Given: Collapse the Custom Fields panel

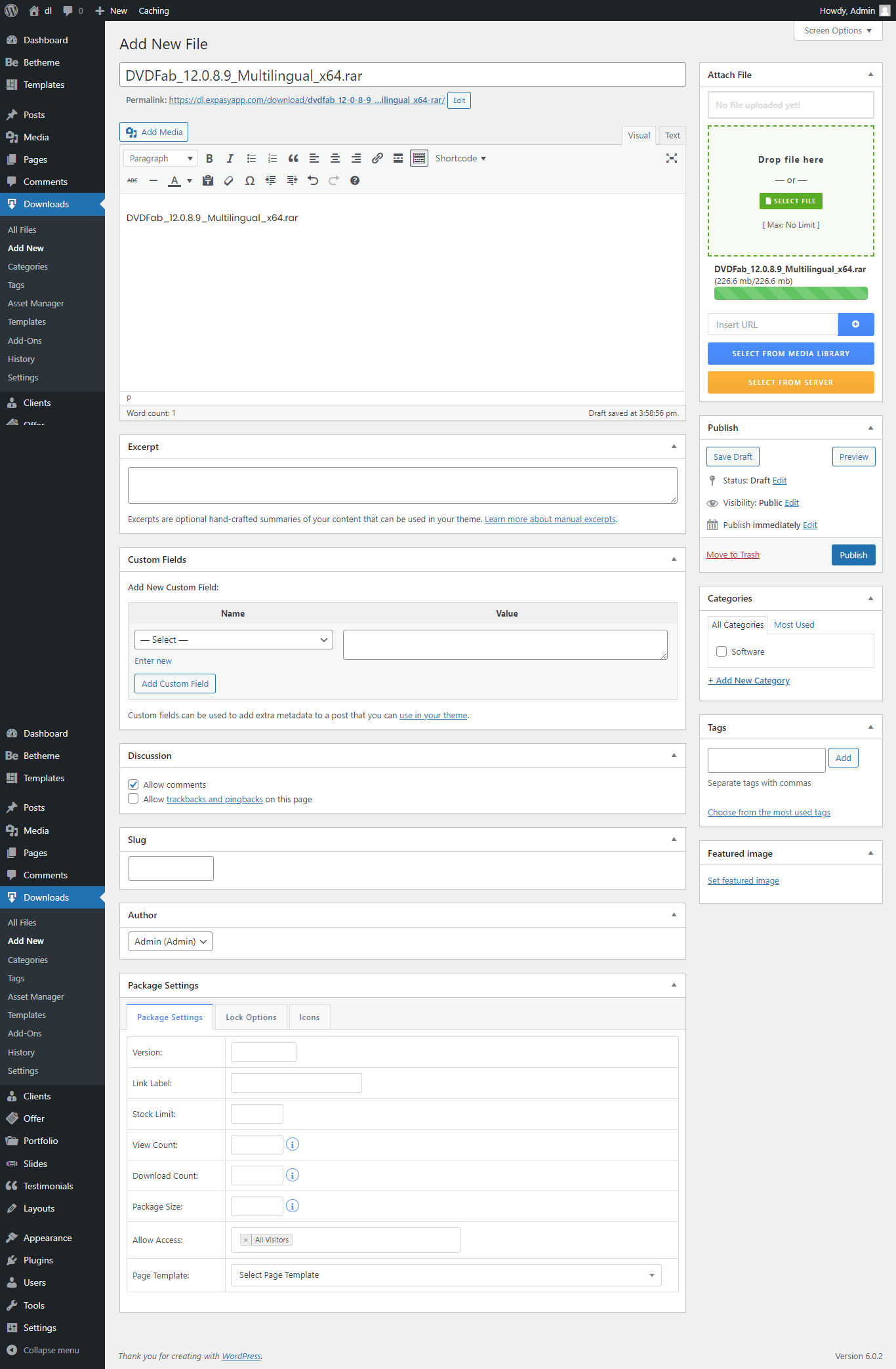Looking at the screenshot, I should click(674, 560).
